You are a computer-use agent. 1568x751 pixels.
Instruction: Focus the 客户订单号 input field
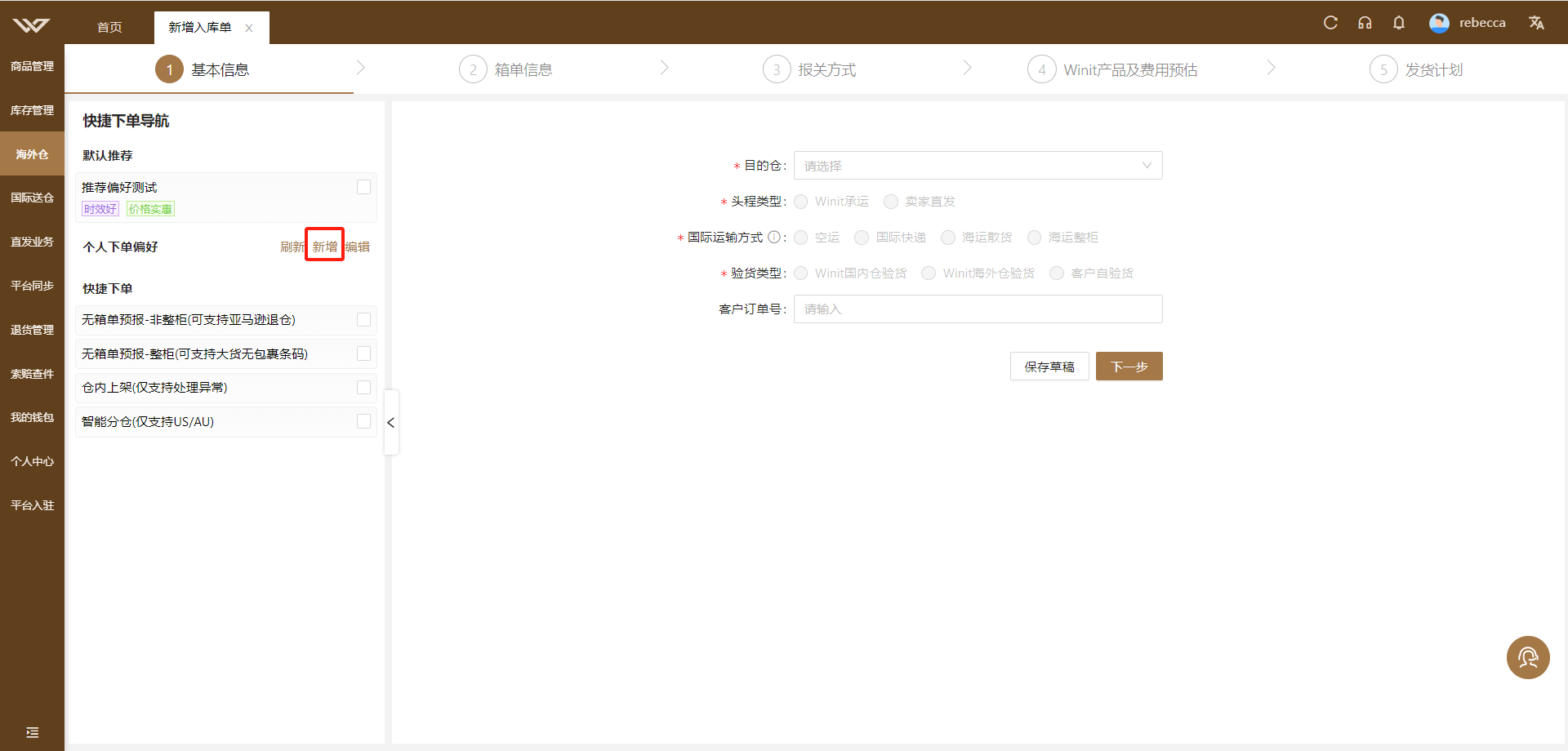(978, 309)
